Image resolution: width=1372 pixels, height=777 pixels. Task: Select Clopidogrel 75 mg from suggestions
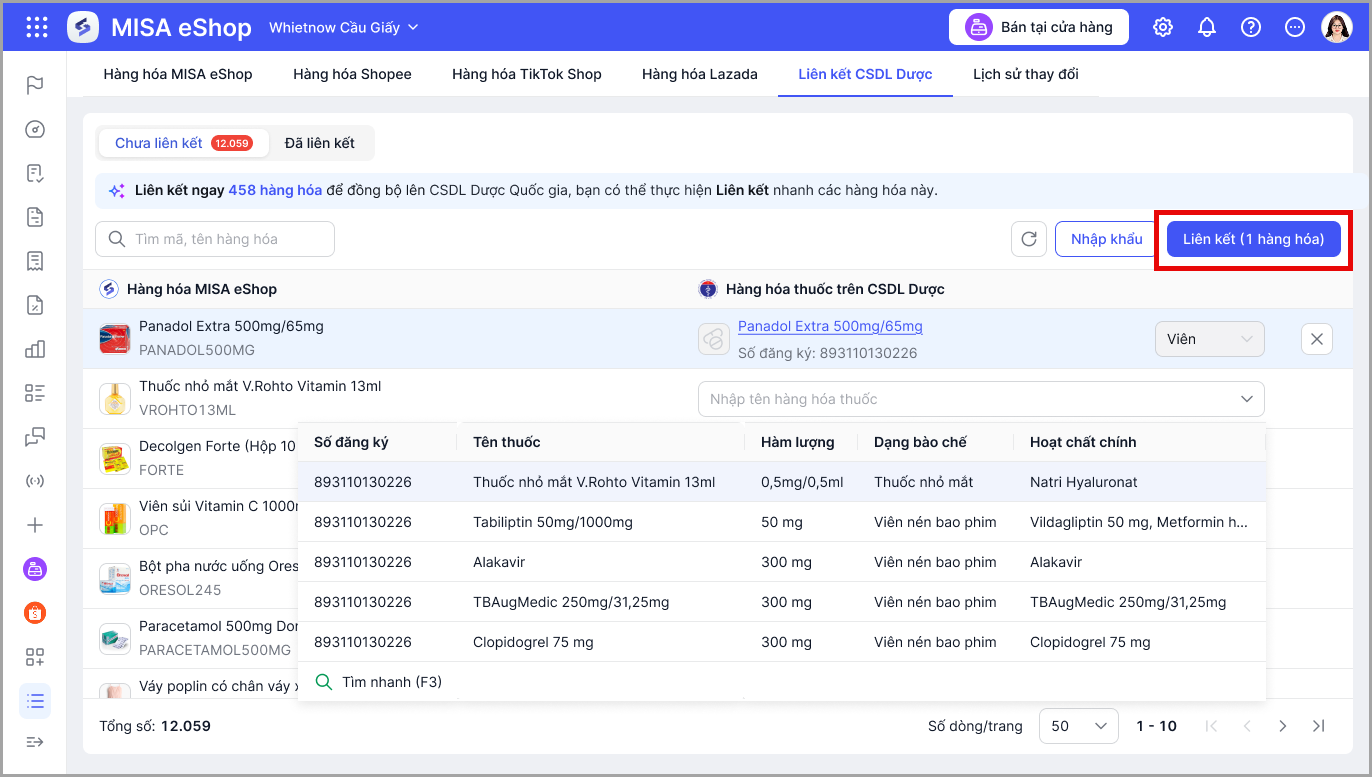click(x=782, y=642)
